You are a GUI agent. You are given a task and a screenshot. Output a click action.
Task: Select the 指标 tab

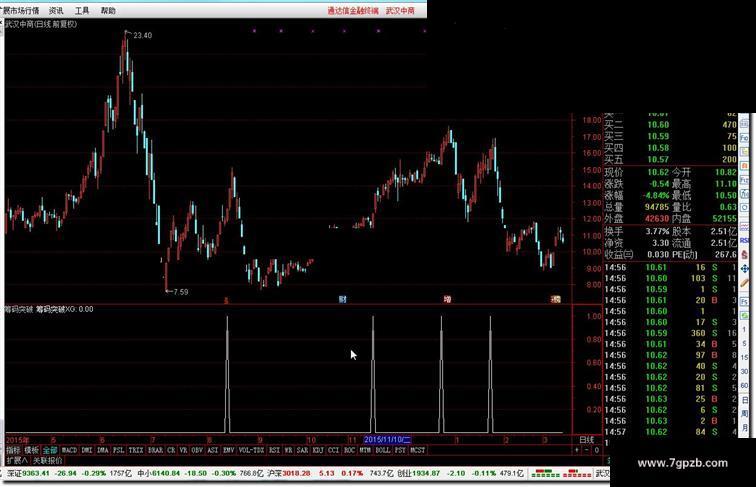(x=13, y=450)
